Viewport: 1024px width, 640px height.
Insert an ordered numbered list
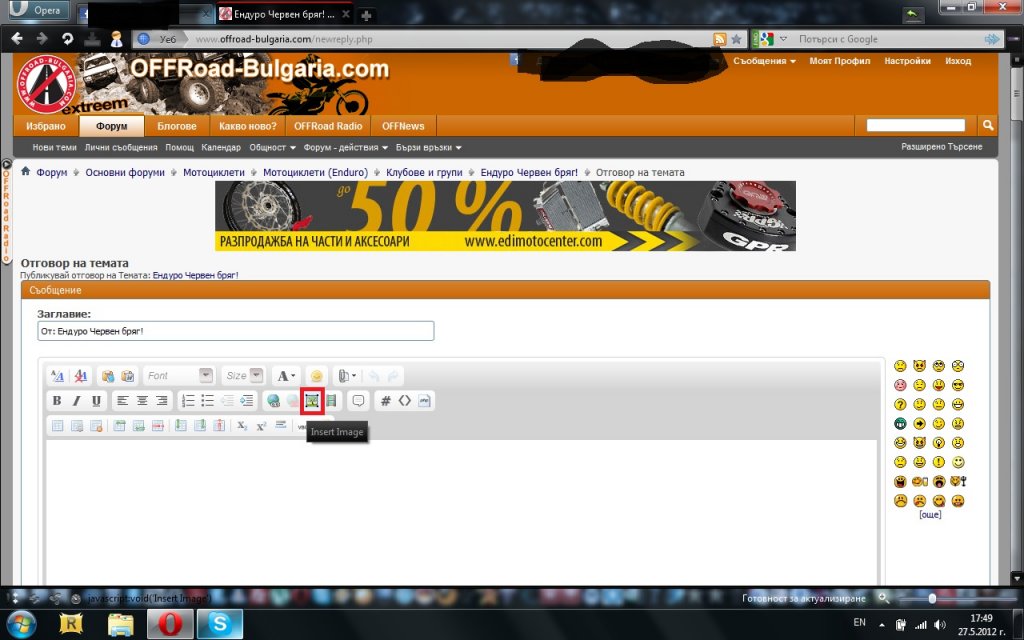pyautogui.click(x=188, y=400)
